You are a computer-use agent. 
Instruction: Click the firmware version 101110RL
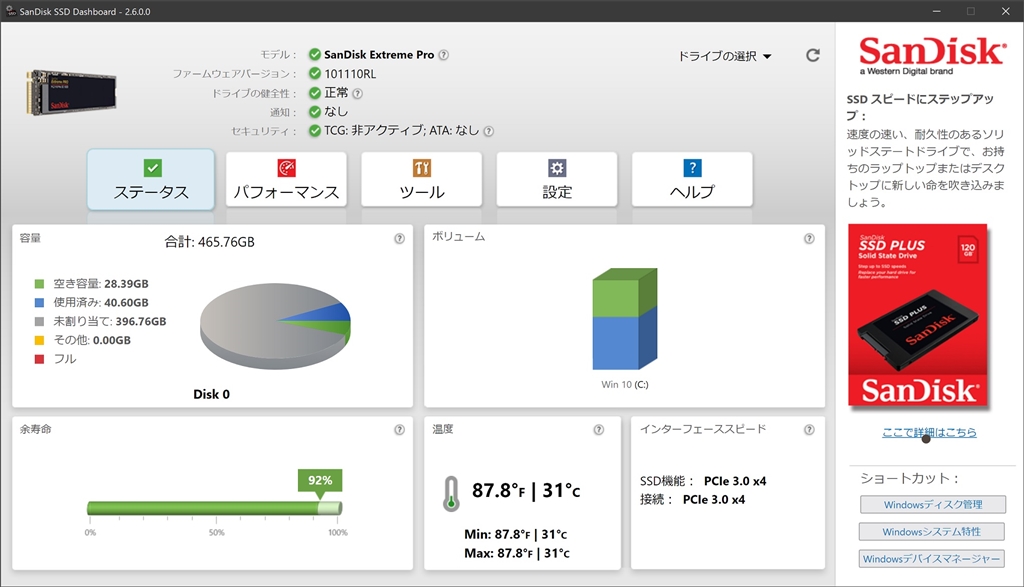click(x=350, y=74)
